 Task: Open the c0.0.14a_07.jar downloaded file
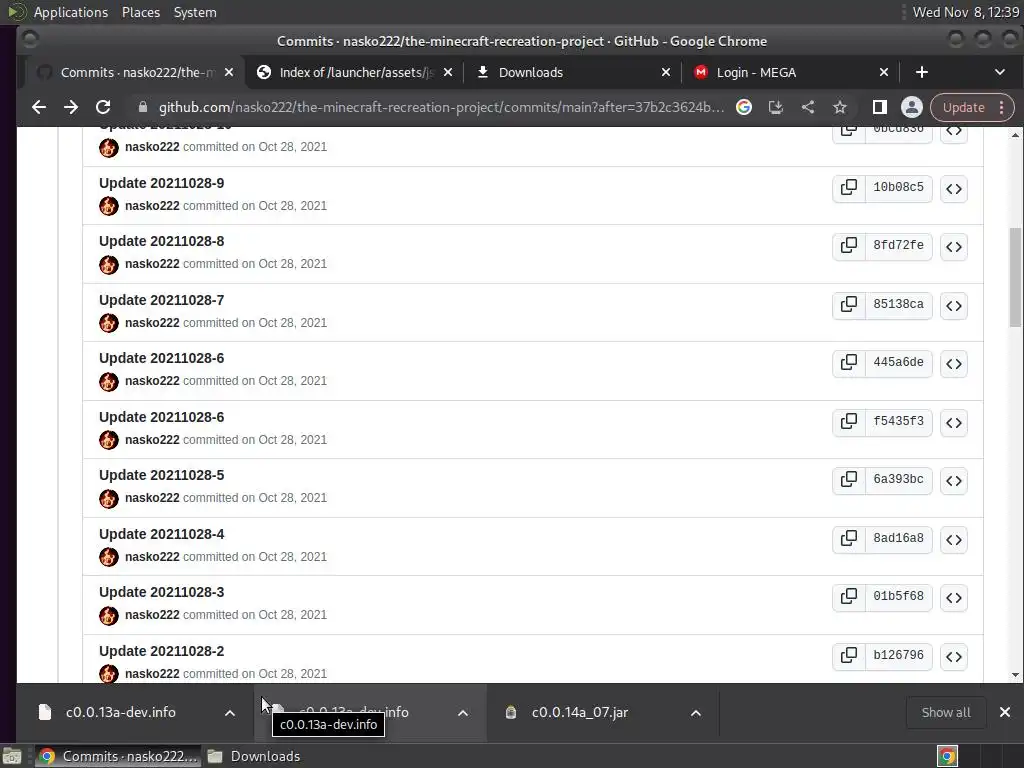(579, 712)
